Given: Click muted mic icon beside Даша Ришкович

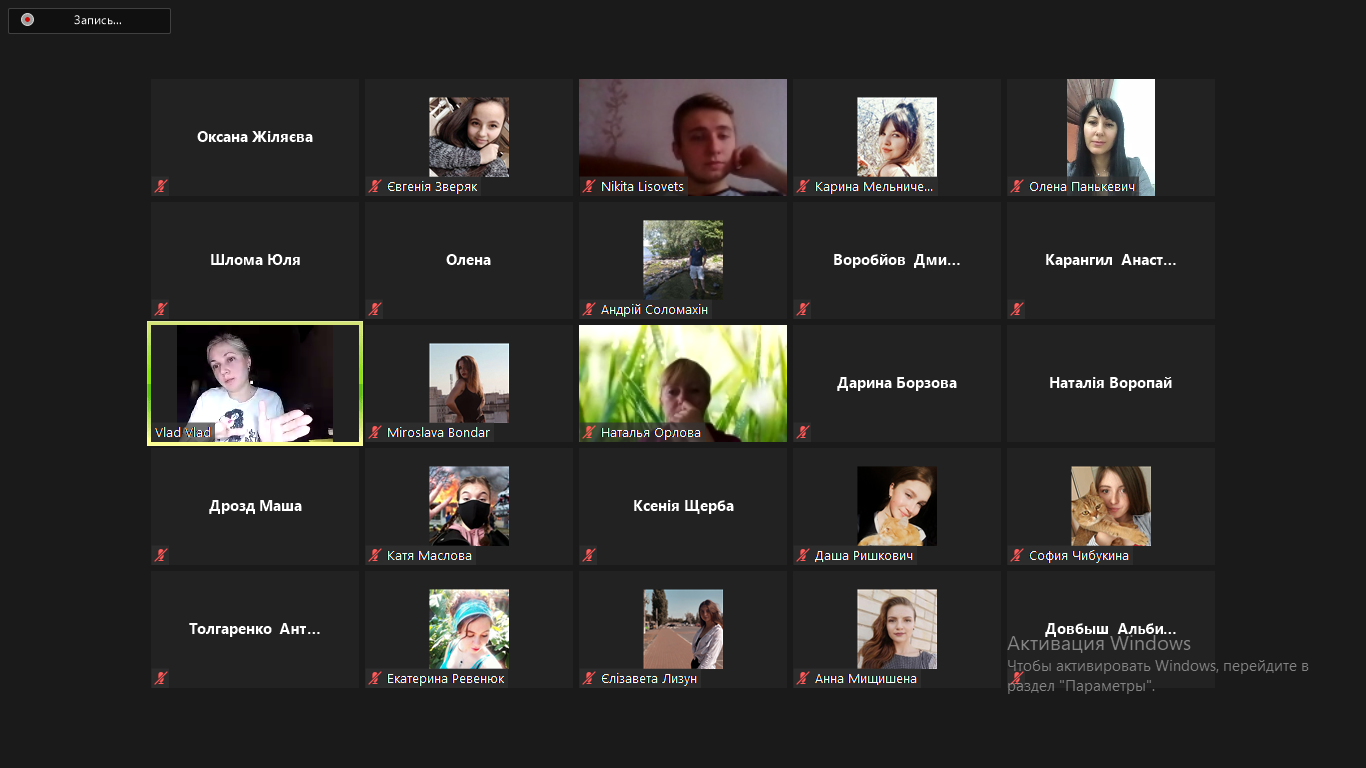Looking at the screenshot, I should click(x=803, y=555).
